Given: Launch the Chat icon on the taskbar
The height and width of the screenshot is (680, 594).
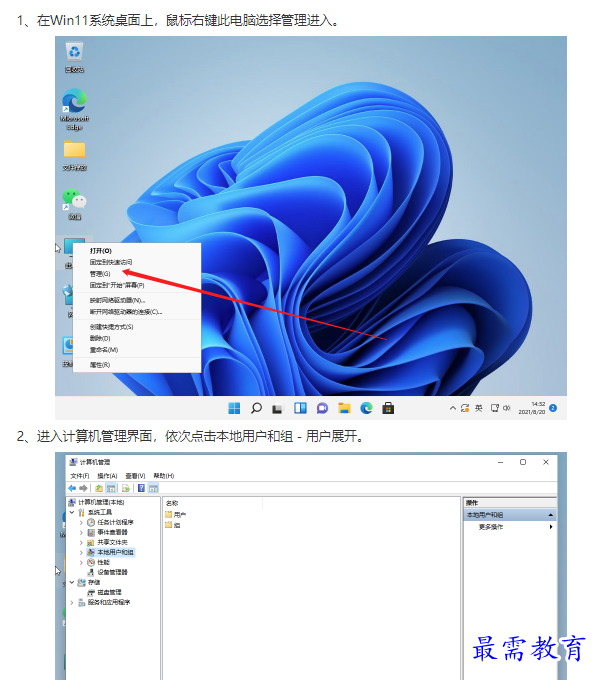Looking at the screenshot, I should (x=322, y=408).
